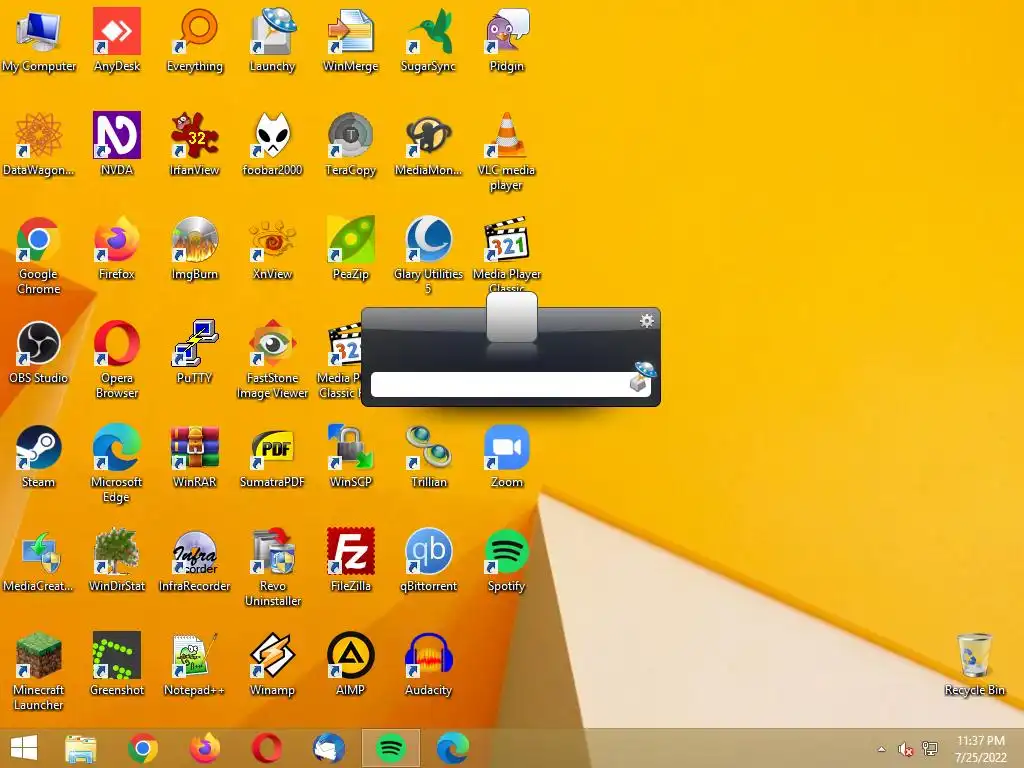Open the muted volume tray icon
This screenshot has width=1024, height=768.
[x=905, y=749]
